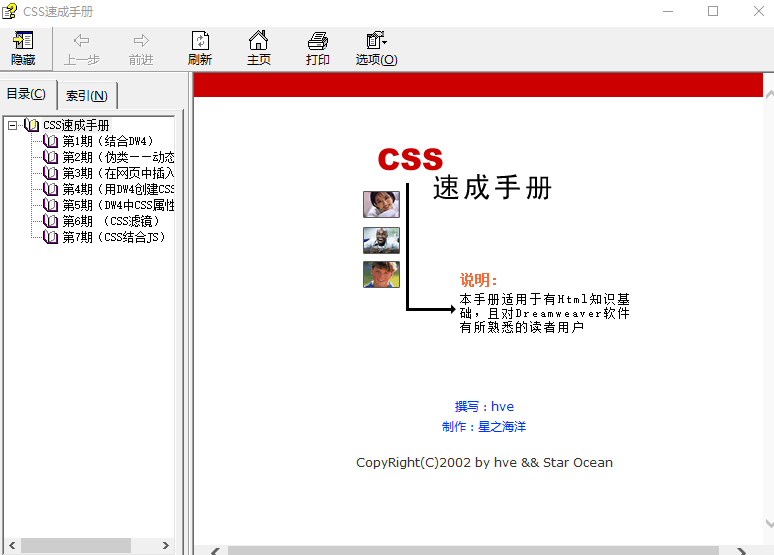Collapse the CSS速成手册 tree root
This screenshot has width=774, height=555.
click(13, 125)
